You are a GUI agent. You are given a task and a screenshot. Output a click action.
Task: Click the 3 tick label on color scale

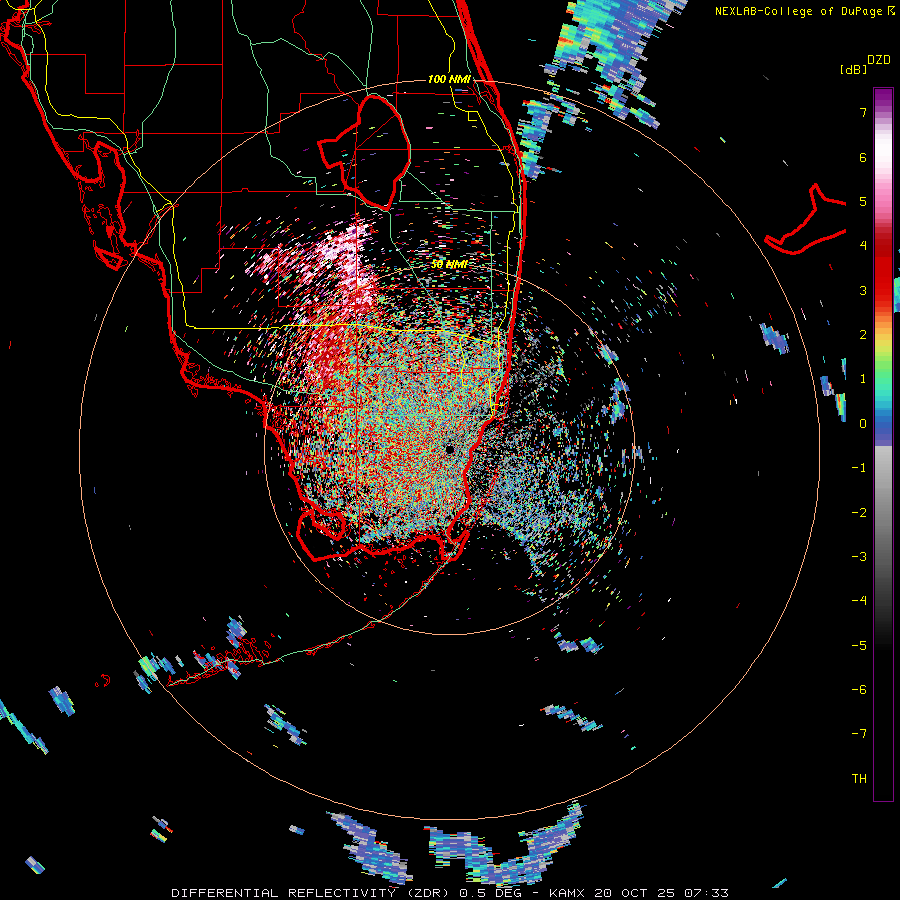coord(863,290)
